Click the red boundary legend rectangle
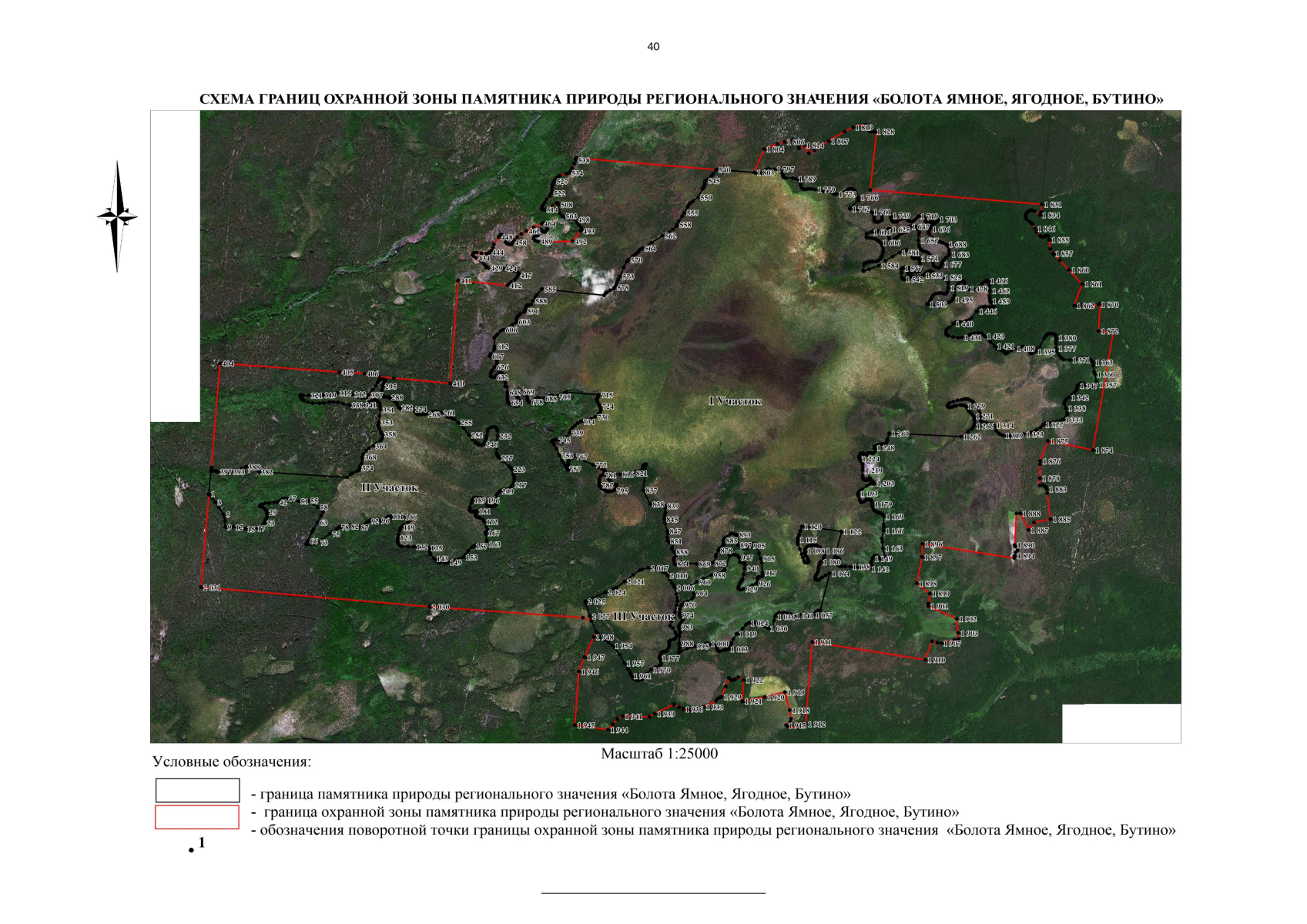1307x924 pixels. click(x=197, y=817)
